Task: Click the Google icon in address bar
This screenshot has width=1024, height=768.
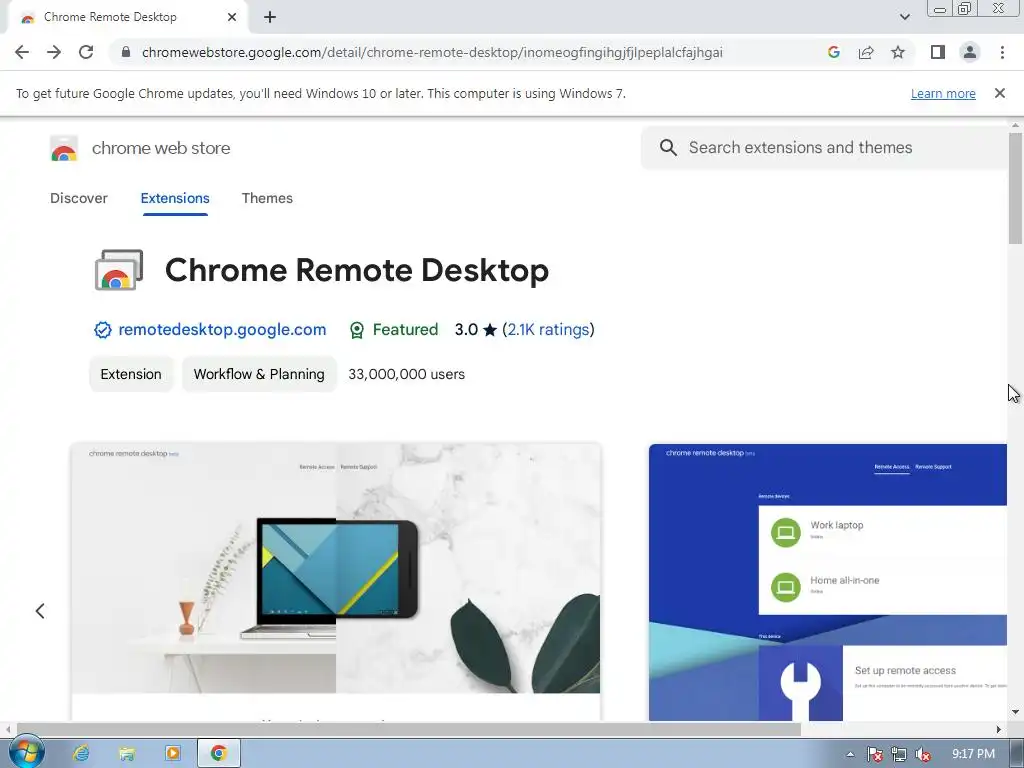Action: click(x=833, y=52)
